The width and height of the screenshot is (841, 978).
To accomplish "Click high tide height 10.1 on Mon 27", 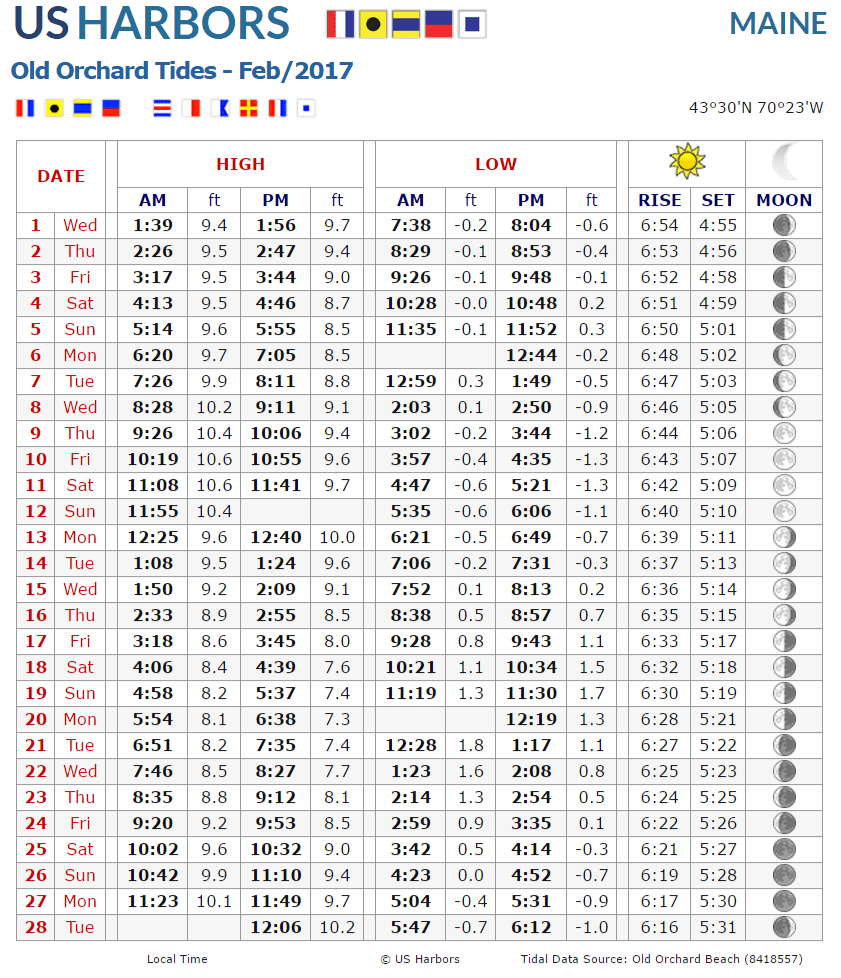I will click(x=214, y=901).
